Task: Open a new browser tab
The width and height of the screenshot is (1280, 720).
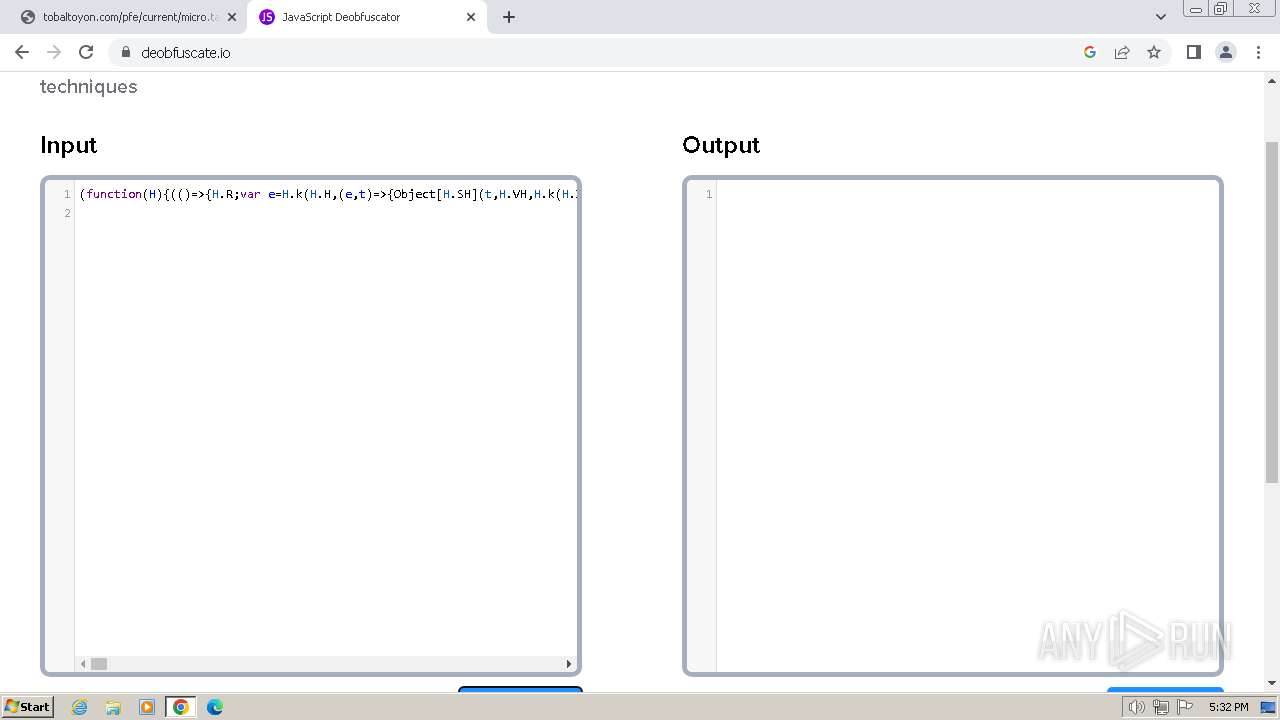Action: 509,17
